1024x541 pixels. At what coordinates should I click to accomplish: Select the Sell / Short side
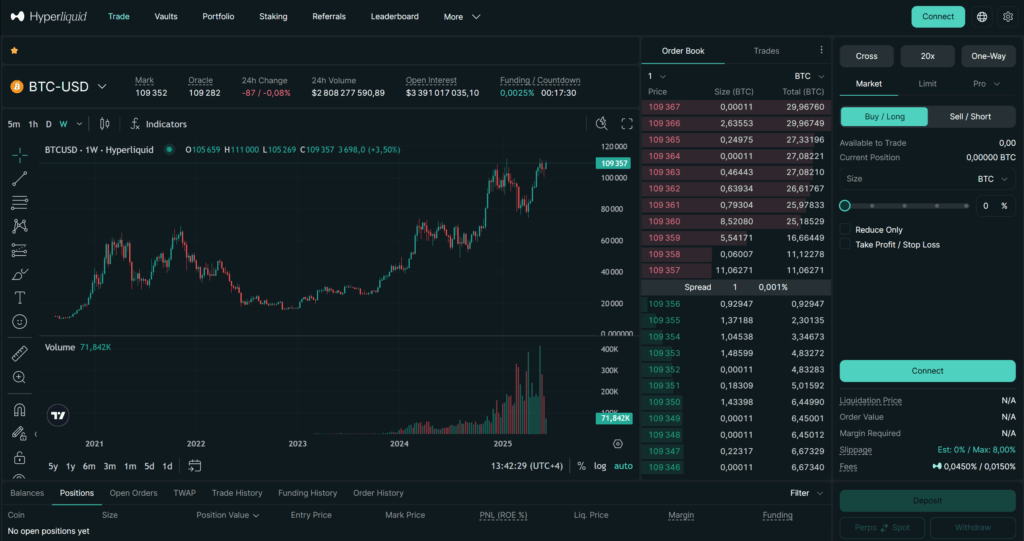click(970, 116)
